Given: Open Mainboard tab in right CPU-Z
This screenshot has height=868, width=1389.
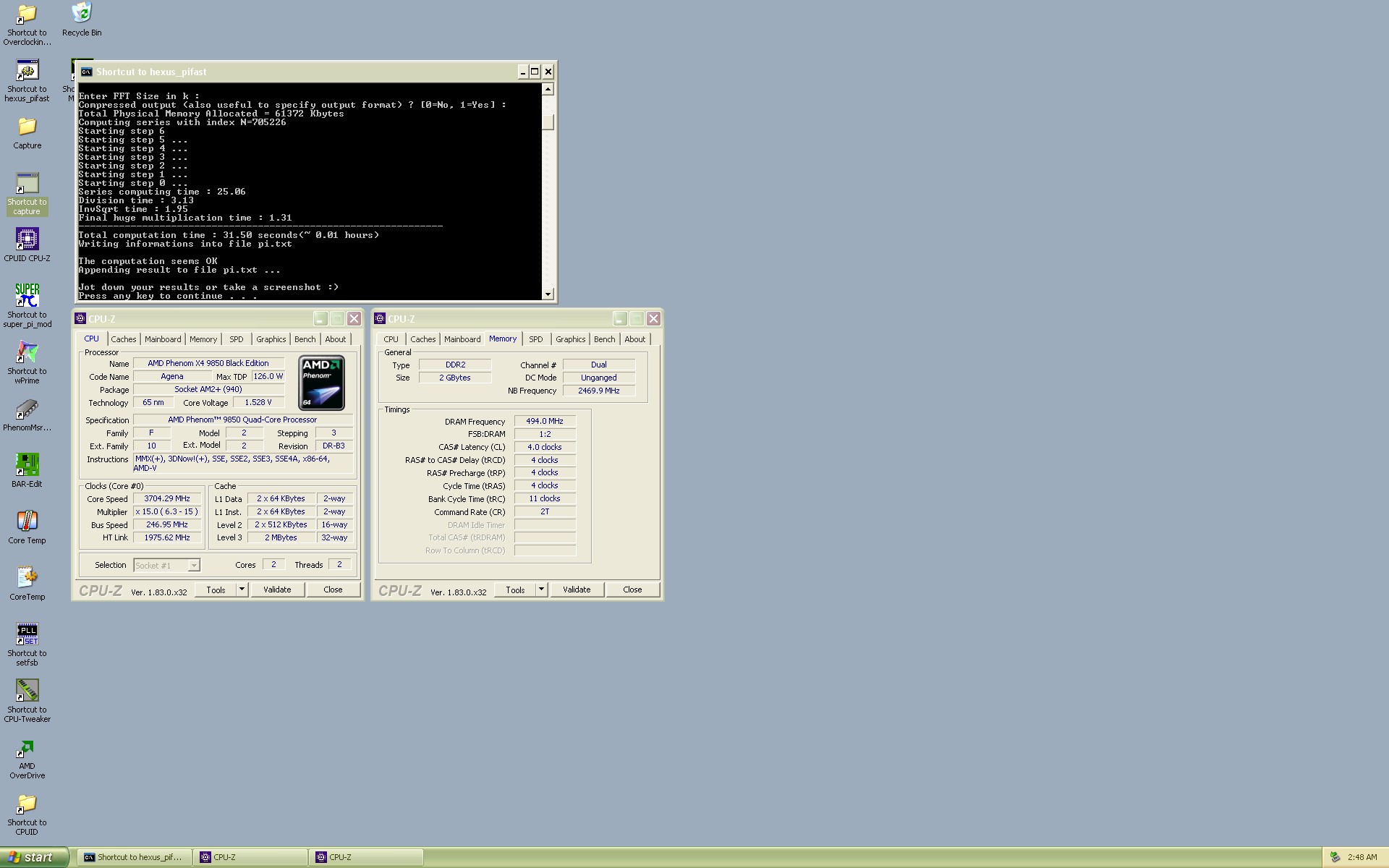Looking at the screenshot, I should coord(462,339).
